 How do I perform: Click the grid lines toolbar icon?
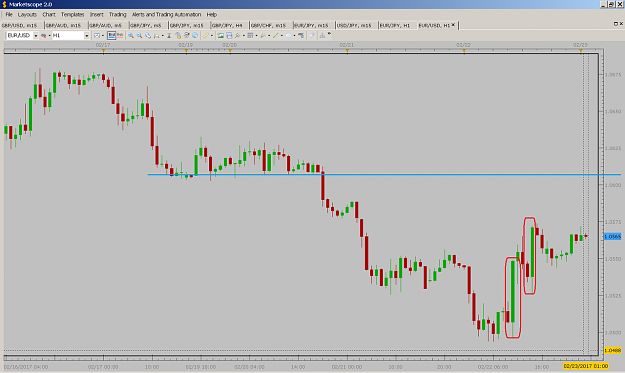click(x=250, y=35)
